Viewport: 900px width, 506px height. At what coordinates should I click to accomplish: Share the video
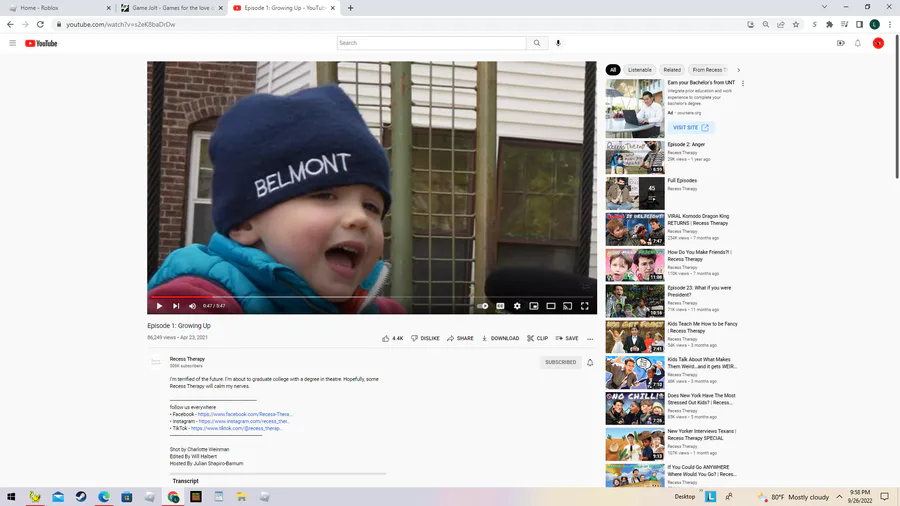coord(460,338)
